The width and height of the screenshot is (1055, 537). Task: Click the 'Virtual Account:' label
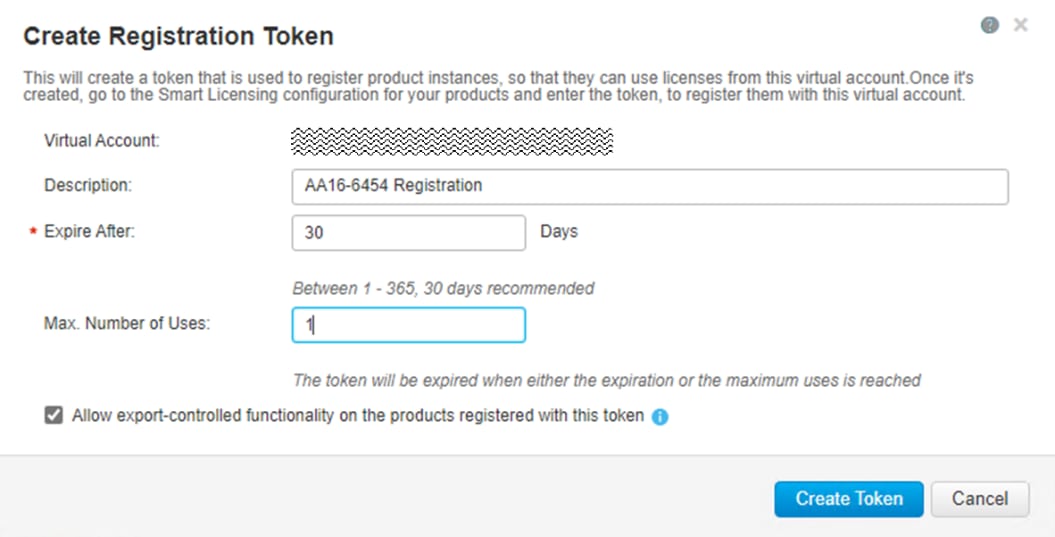coord(102,140)
